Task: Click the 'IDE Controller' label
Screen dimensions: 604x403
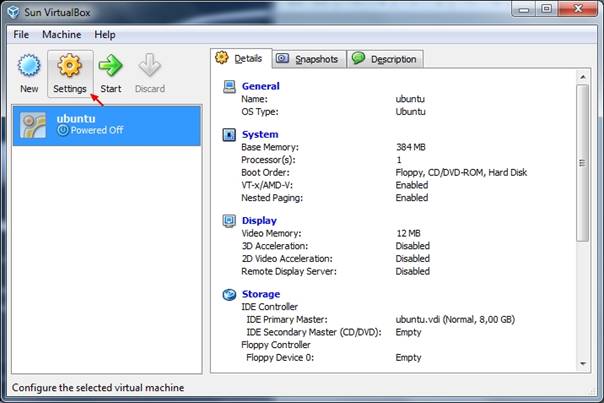Action: pyautogui.click(x=269, y=307)
